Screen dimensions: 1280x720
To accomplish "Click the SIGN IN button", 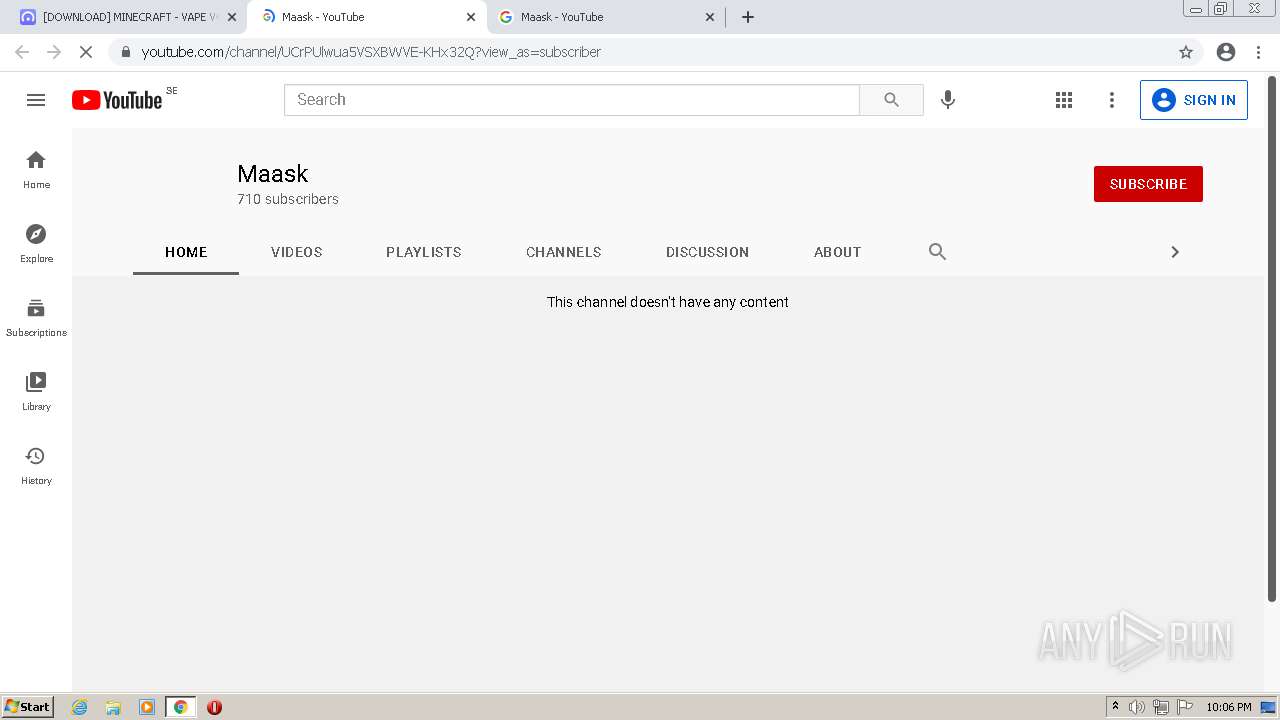I will click(x=1194, y=100).
